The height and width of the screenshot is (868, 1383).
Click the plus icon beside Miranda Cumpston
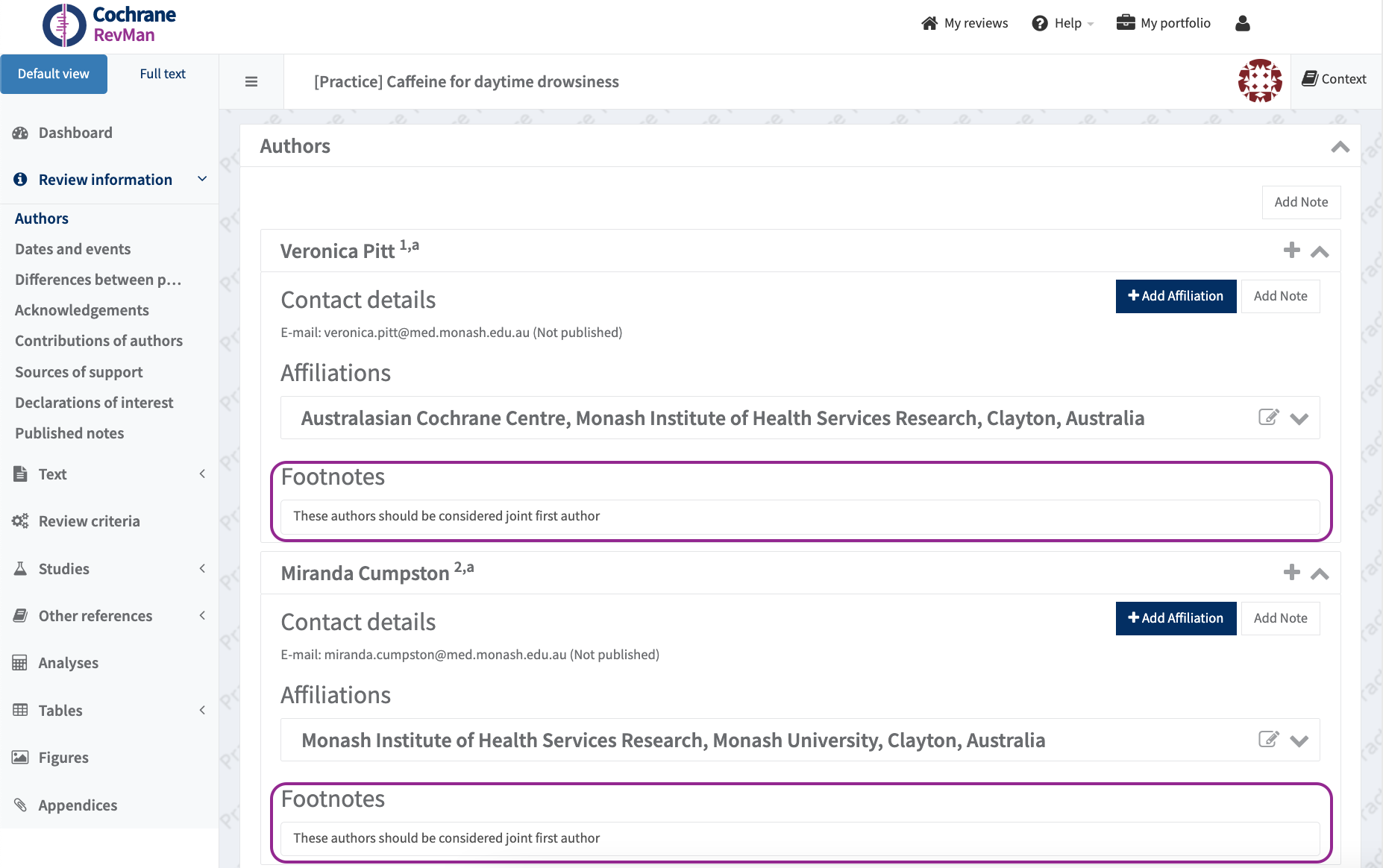click(1291, 573)
